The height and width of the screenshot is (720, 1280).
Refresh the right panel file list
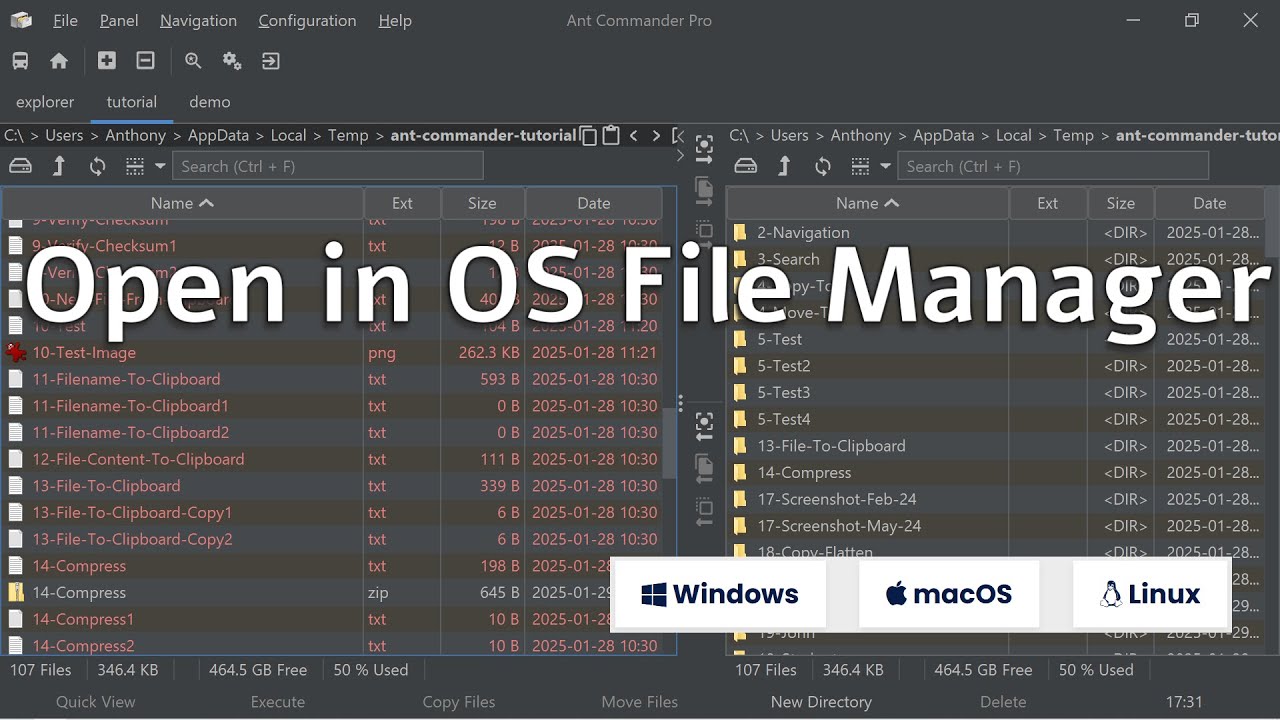tap(822, 166)
